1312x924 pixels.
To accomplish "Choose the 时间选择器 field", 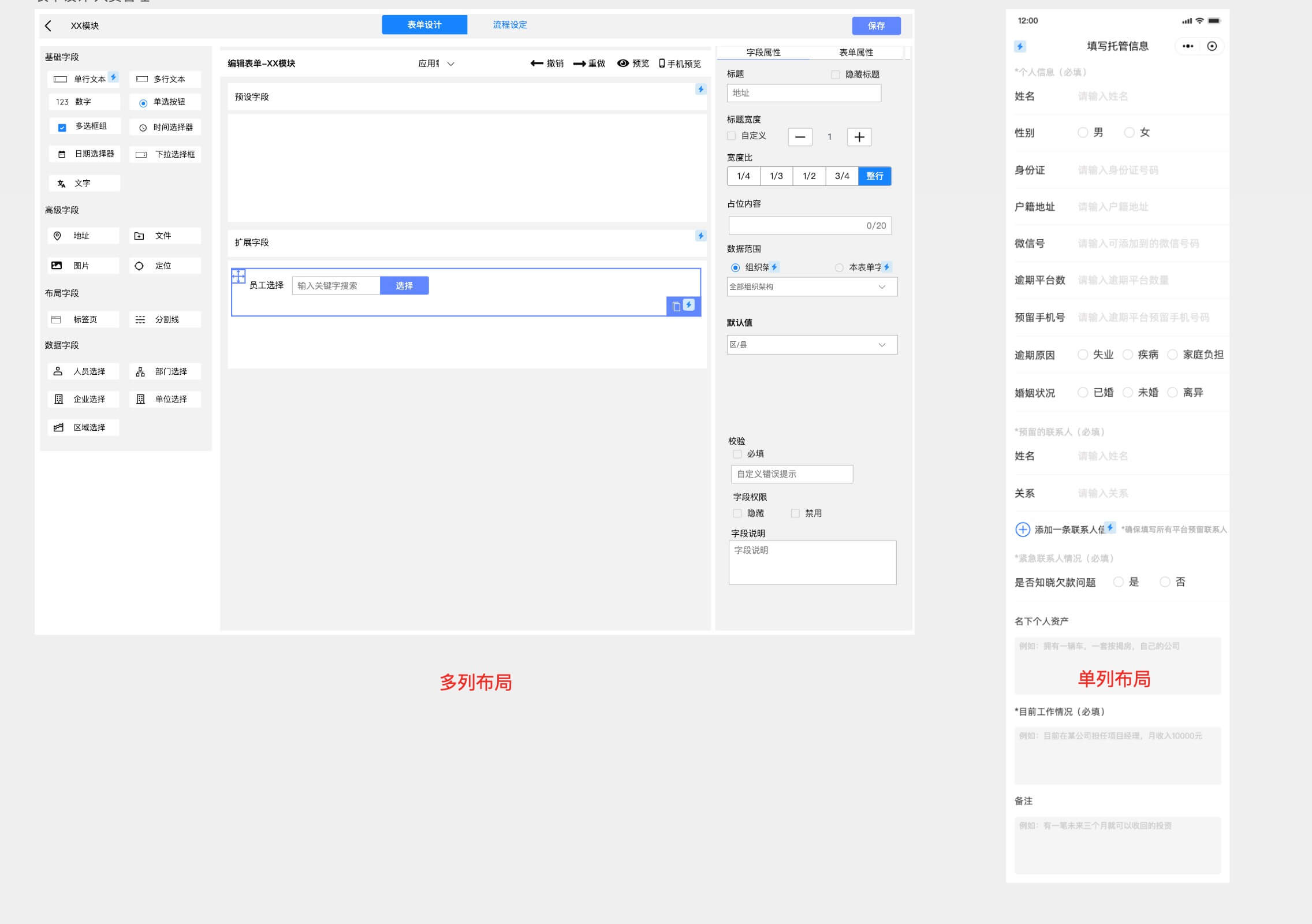I will coord(165,127).
